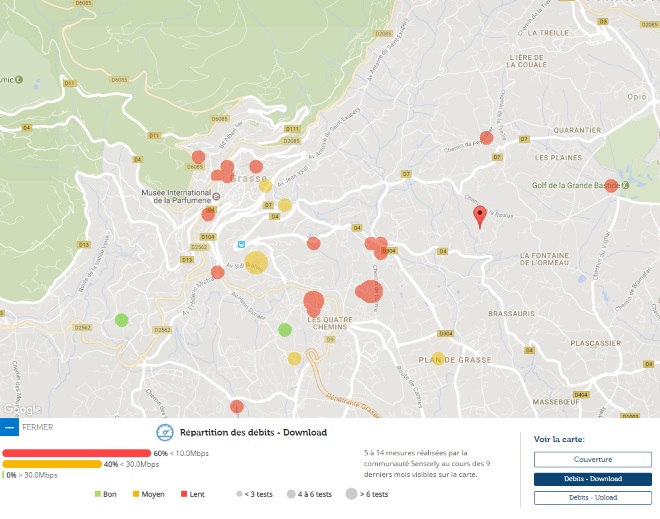Image resolution: width=660 pixels, height=519 pixels.
Task: Select the large yellow circle near the station
Action: [x=256, y=263]
